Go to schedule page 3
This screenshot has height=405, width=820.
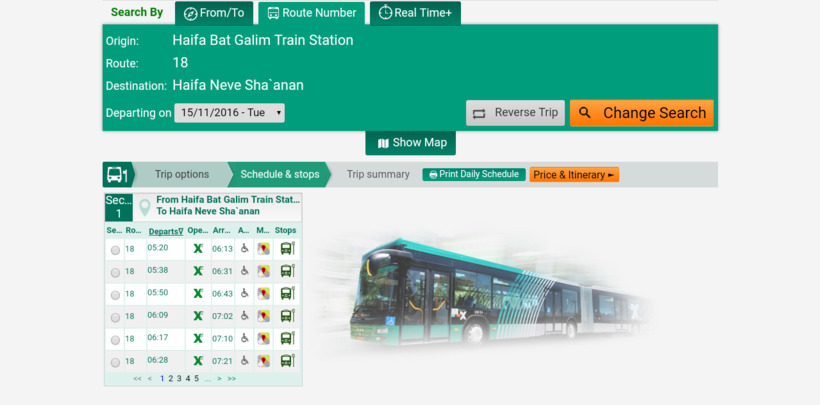point(179,378)
